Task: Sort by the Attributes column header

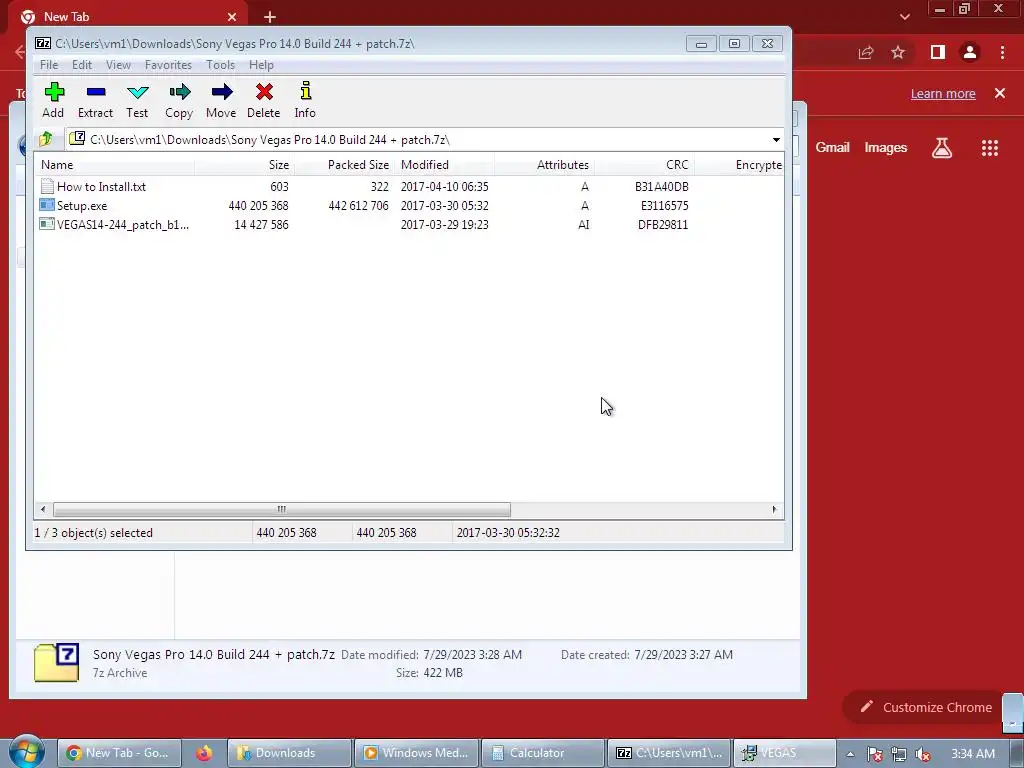Action: [544, 165]
